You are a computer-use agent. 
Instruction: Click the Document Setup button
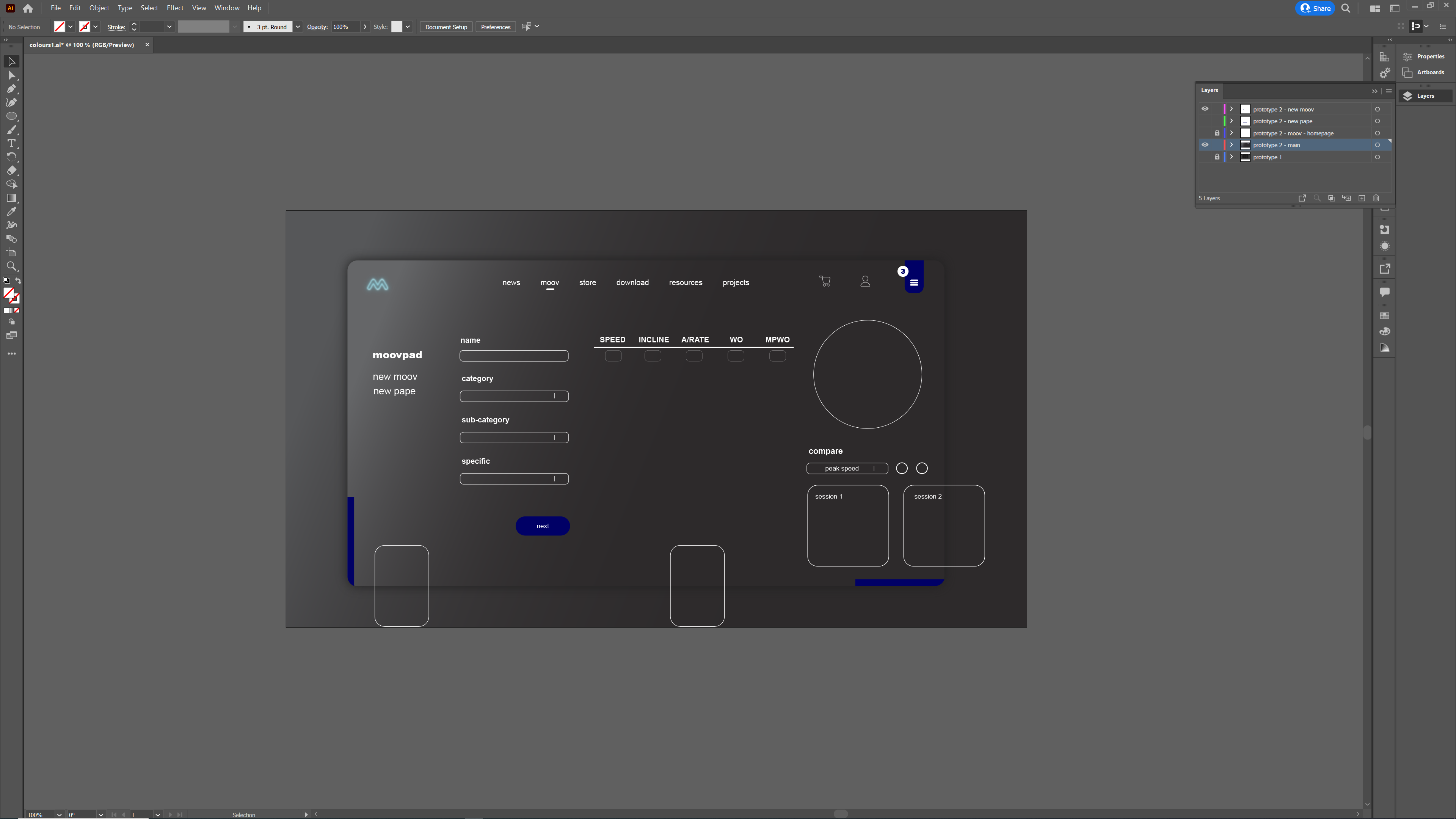click(446, 27)
